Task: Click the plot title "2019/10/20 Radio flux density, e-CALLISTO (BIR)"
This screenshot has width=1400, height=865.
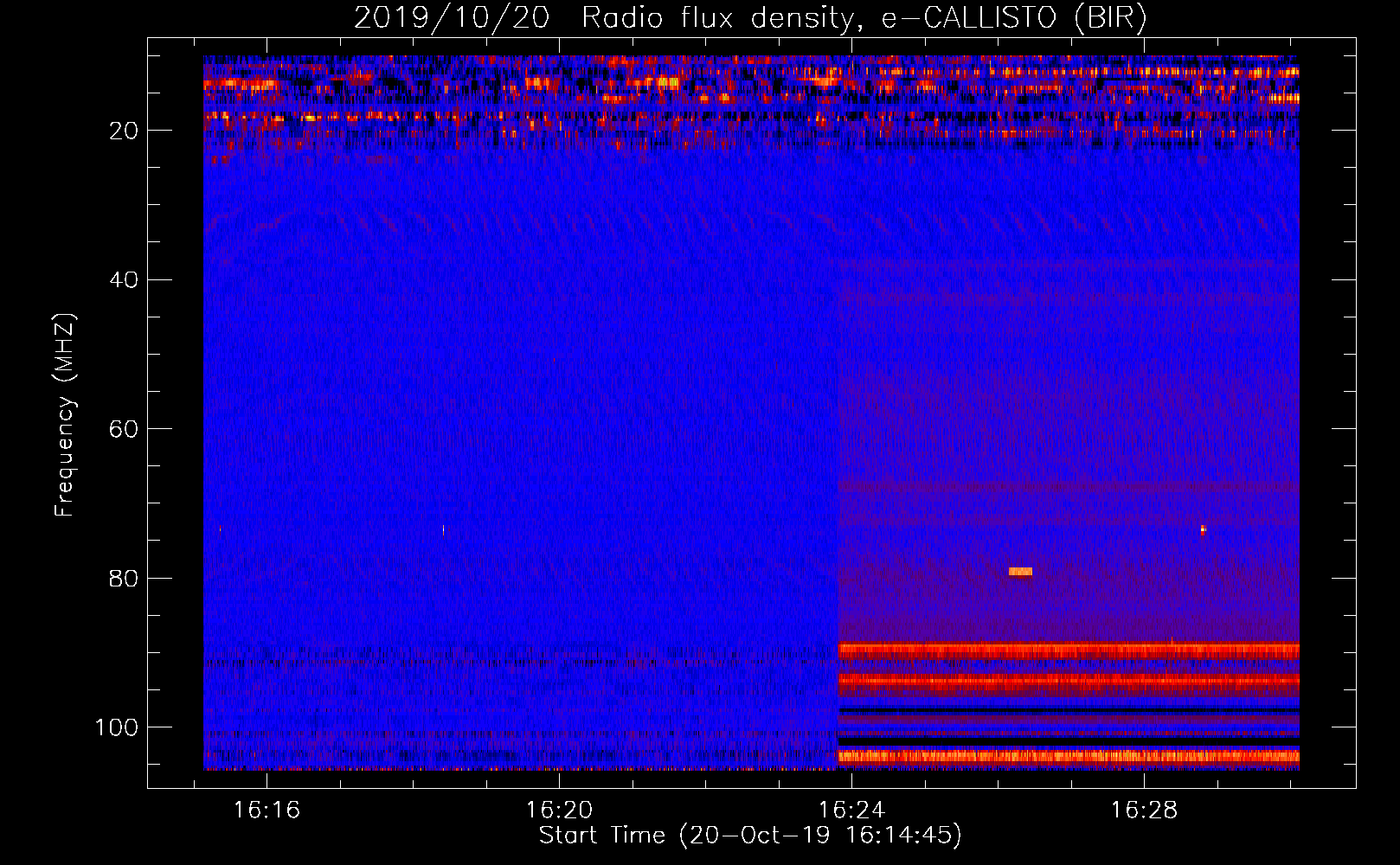Action: 750,17
